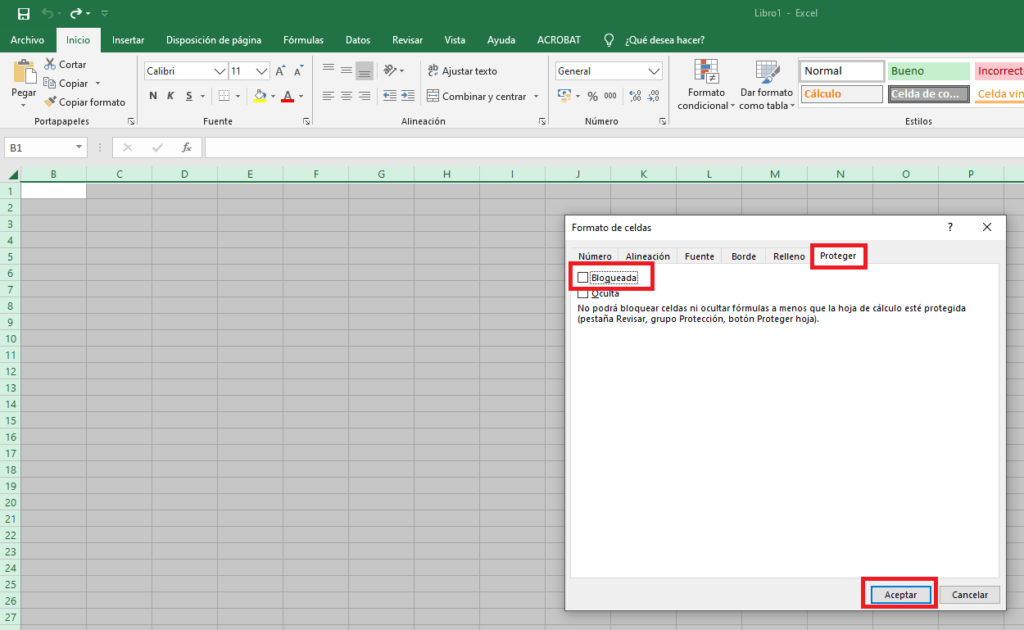1024x630 pixels.
Task: Apply bold with the N button
Action: (x=153, y=96)
